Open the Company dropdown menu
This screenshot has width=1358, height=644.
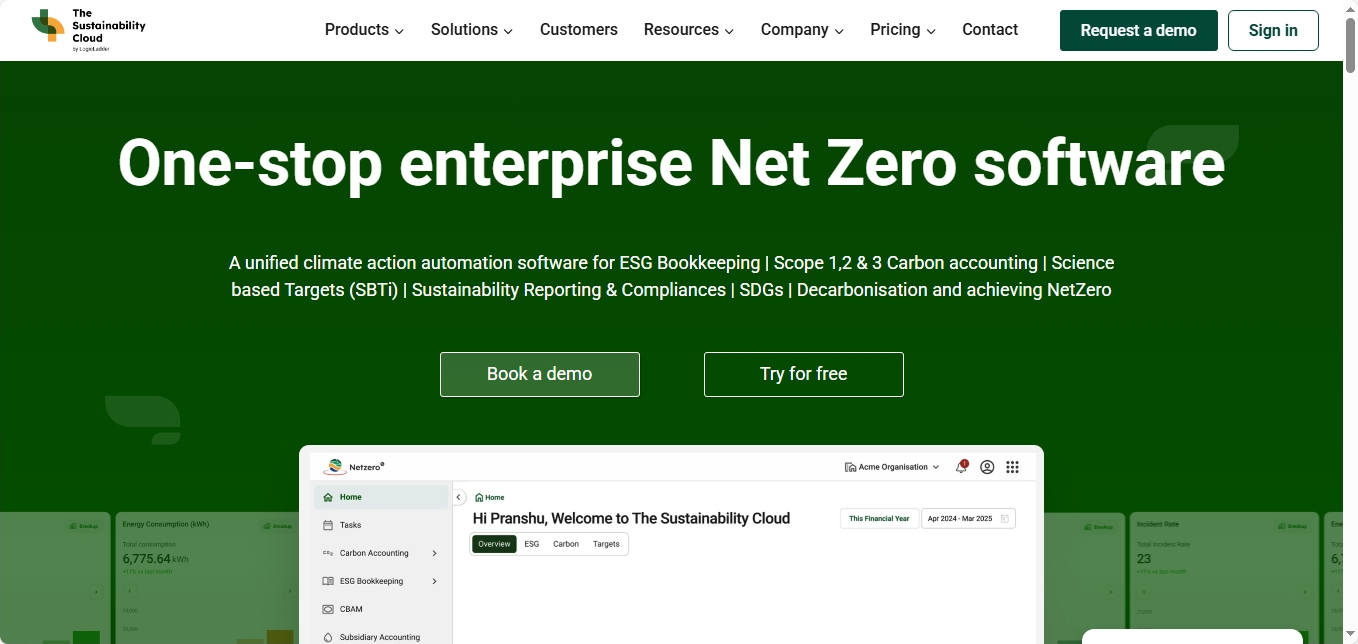(802, 30)
